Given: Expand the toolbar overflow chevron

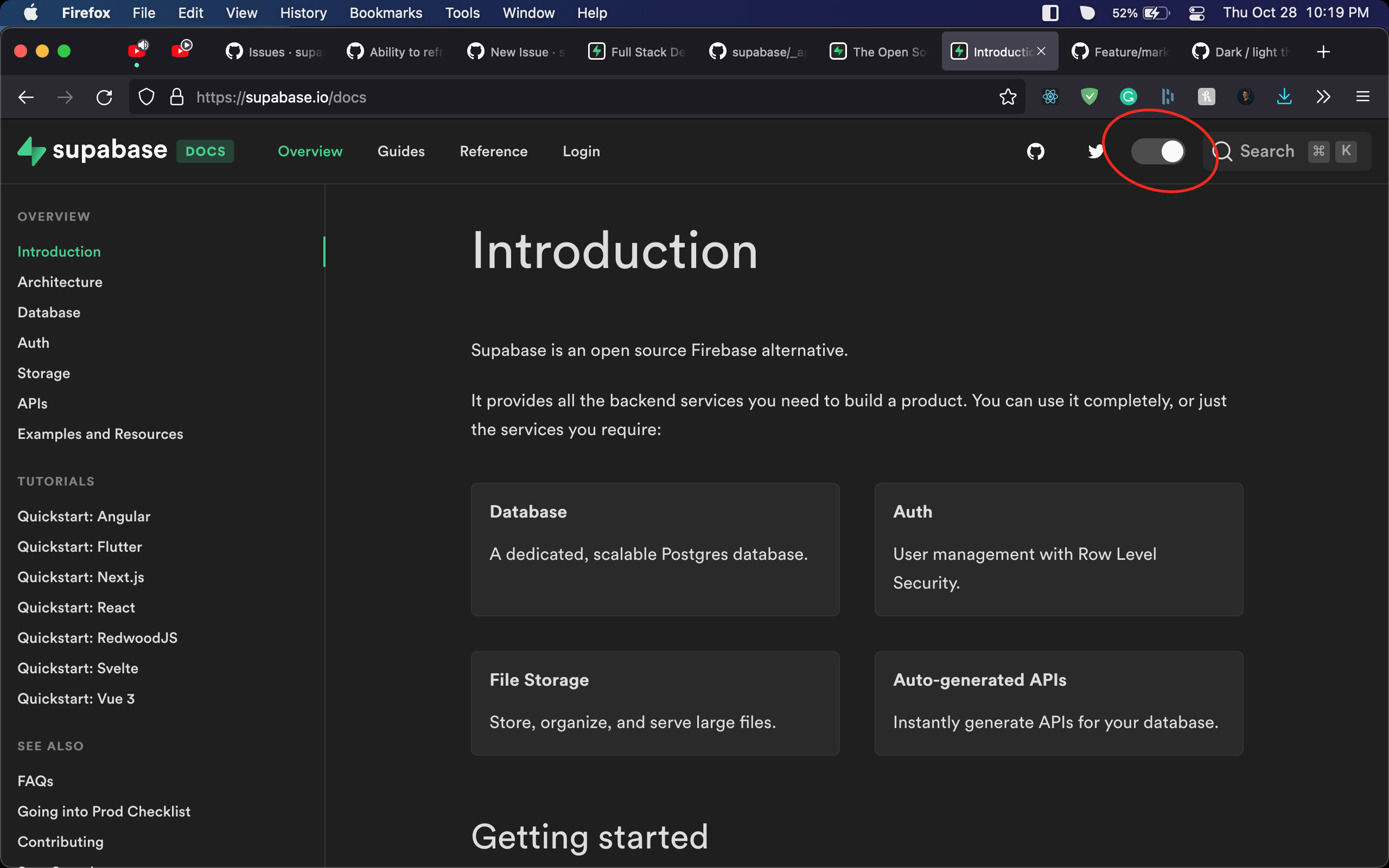Looking at the screenshot, I should [x=1323, y=97].
